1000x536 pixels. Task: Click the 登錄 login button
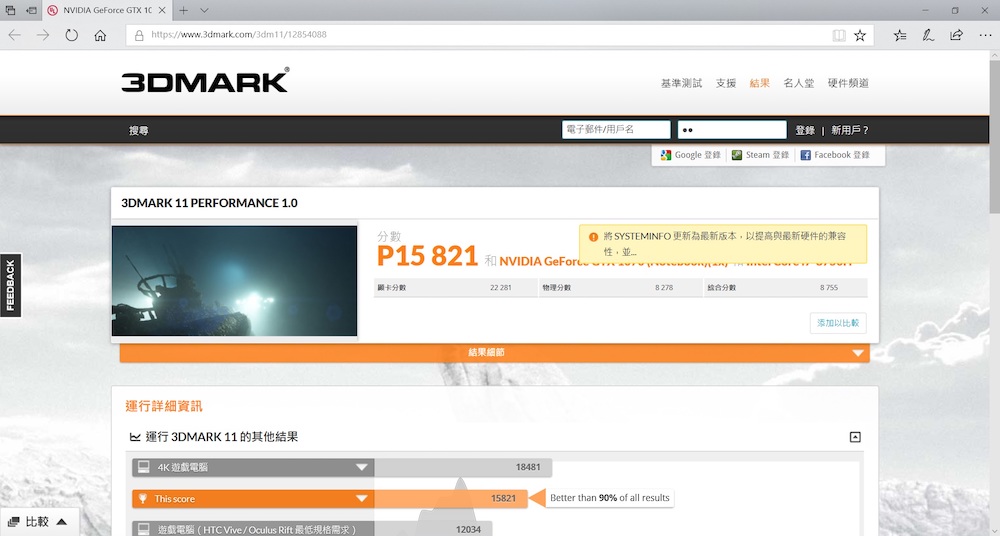(x=805, y=130)
